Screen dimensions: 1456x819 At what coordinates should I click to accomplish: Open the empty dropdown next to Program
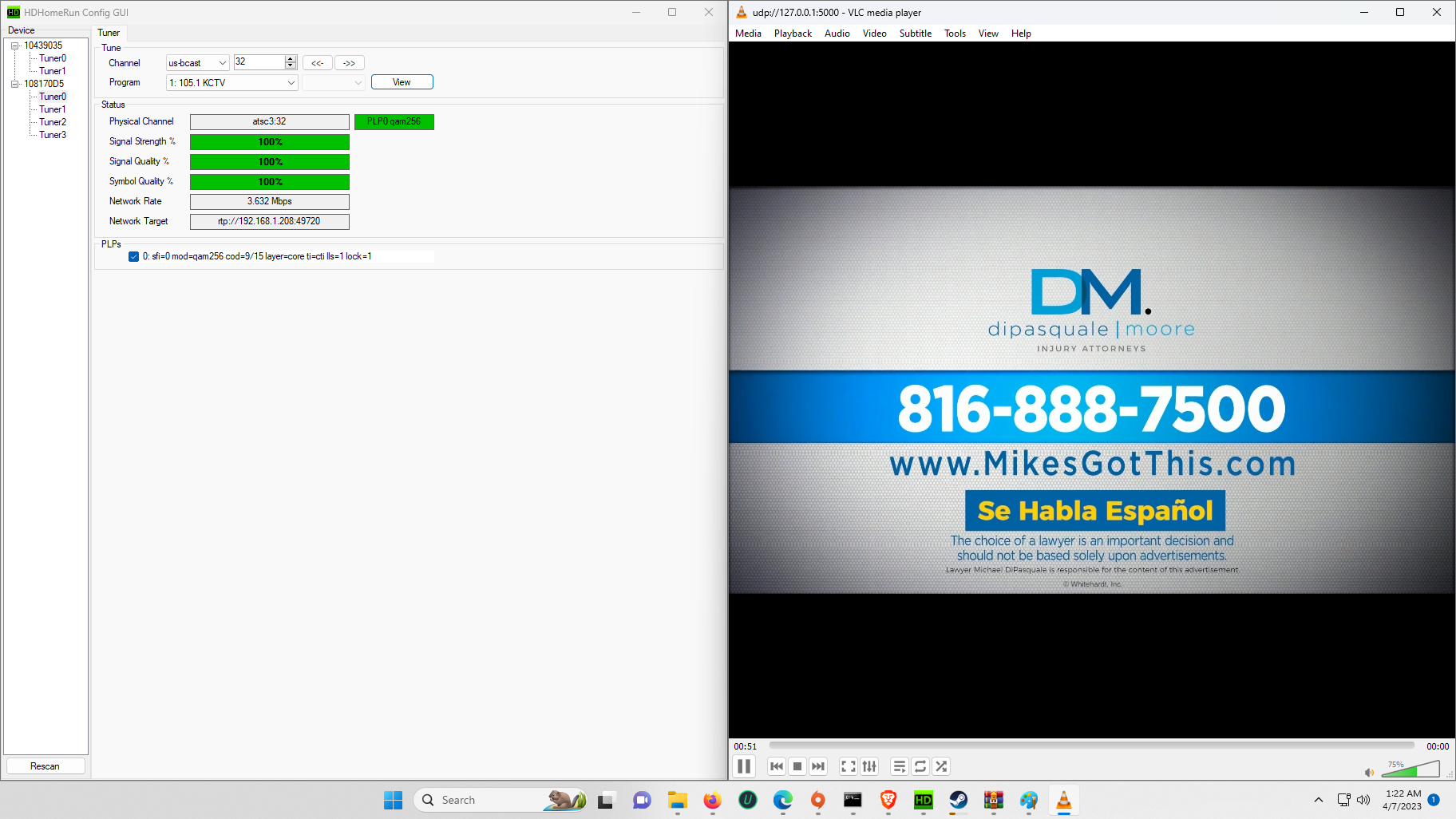334,83
